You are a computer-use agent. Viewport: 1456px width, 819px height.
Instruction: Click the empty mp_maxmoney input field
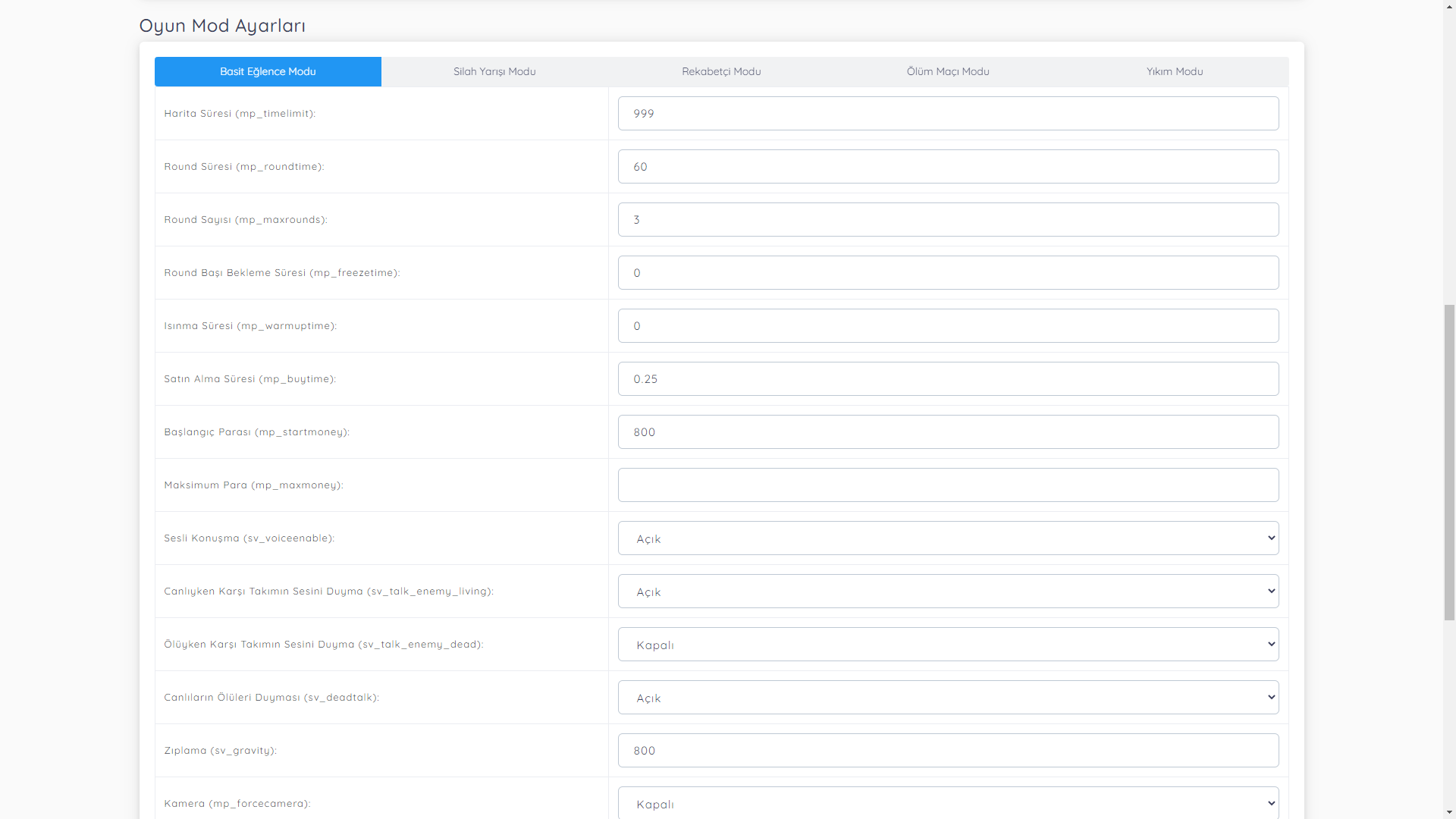pos(948,485)
